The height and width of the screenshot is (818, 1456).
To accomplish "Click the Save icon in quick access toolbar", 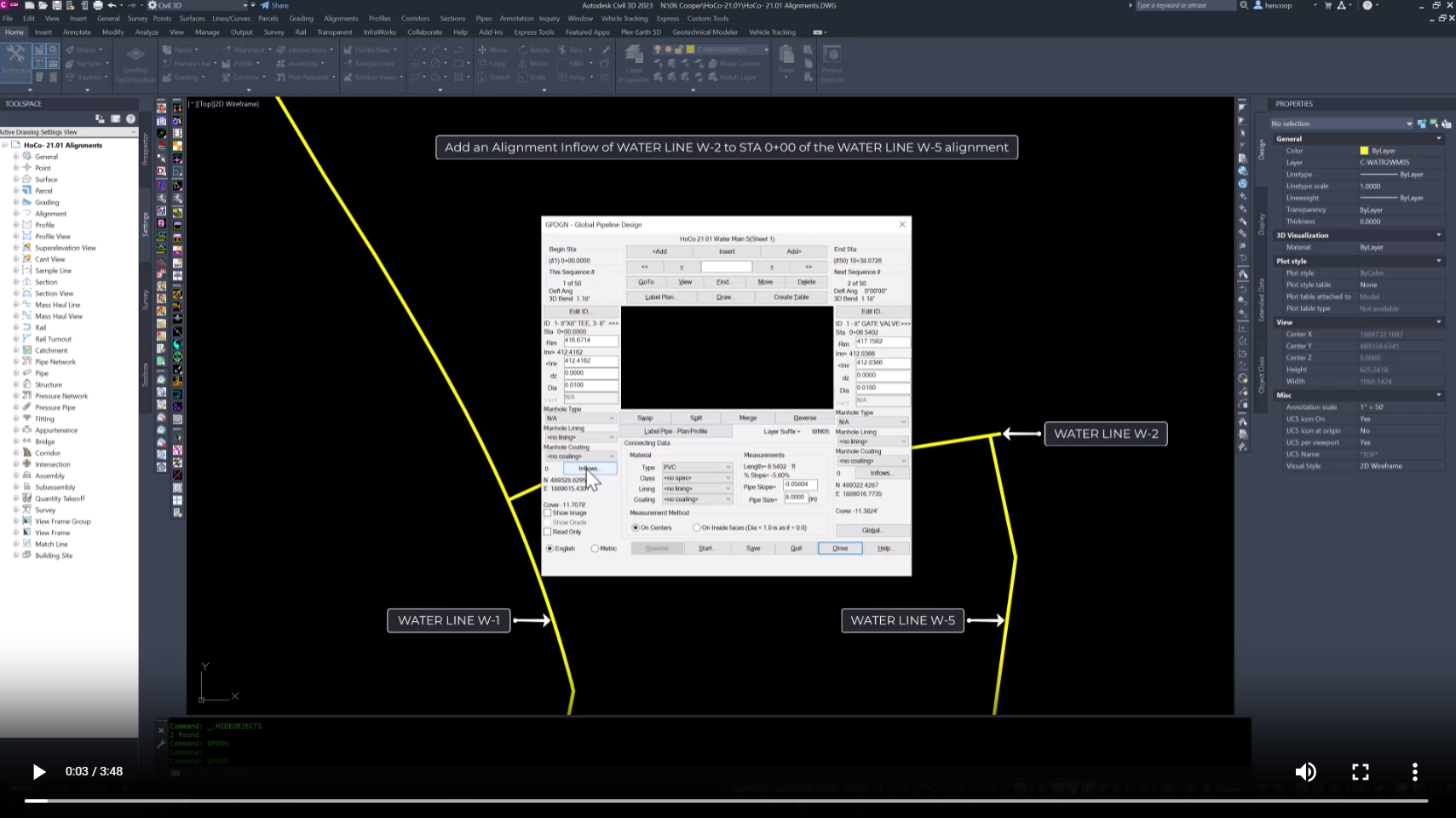I will pos(56,5).
